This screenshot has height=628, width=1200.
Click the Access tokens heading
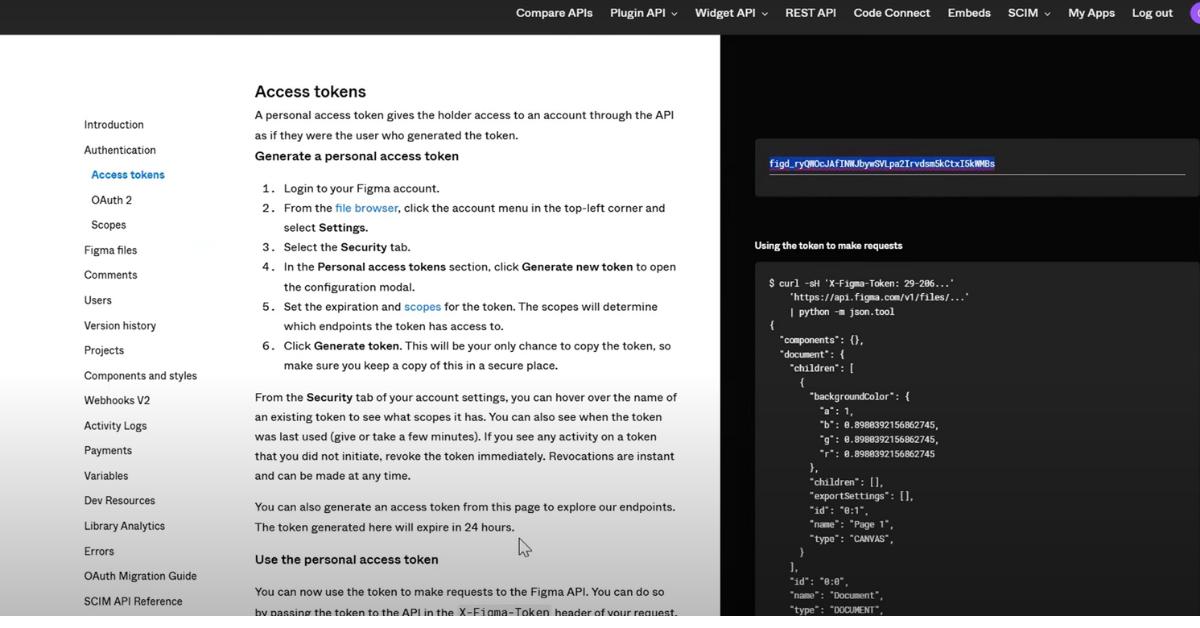click(x=310, y=92)
